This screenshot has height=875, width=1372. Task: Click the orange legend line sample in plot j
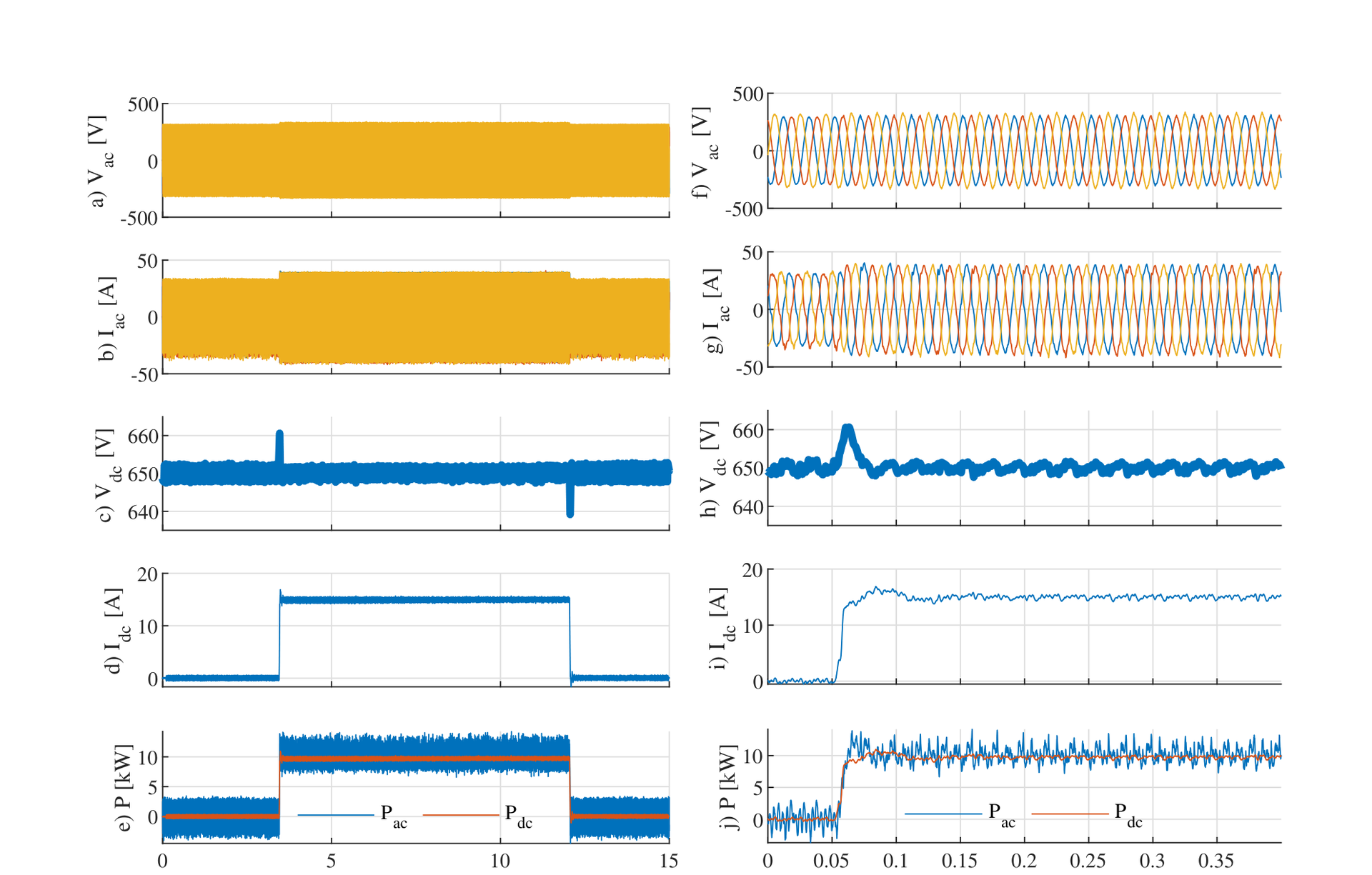tap(1070, 814)
